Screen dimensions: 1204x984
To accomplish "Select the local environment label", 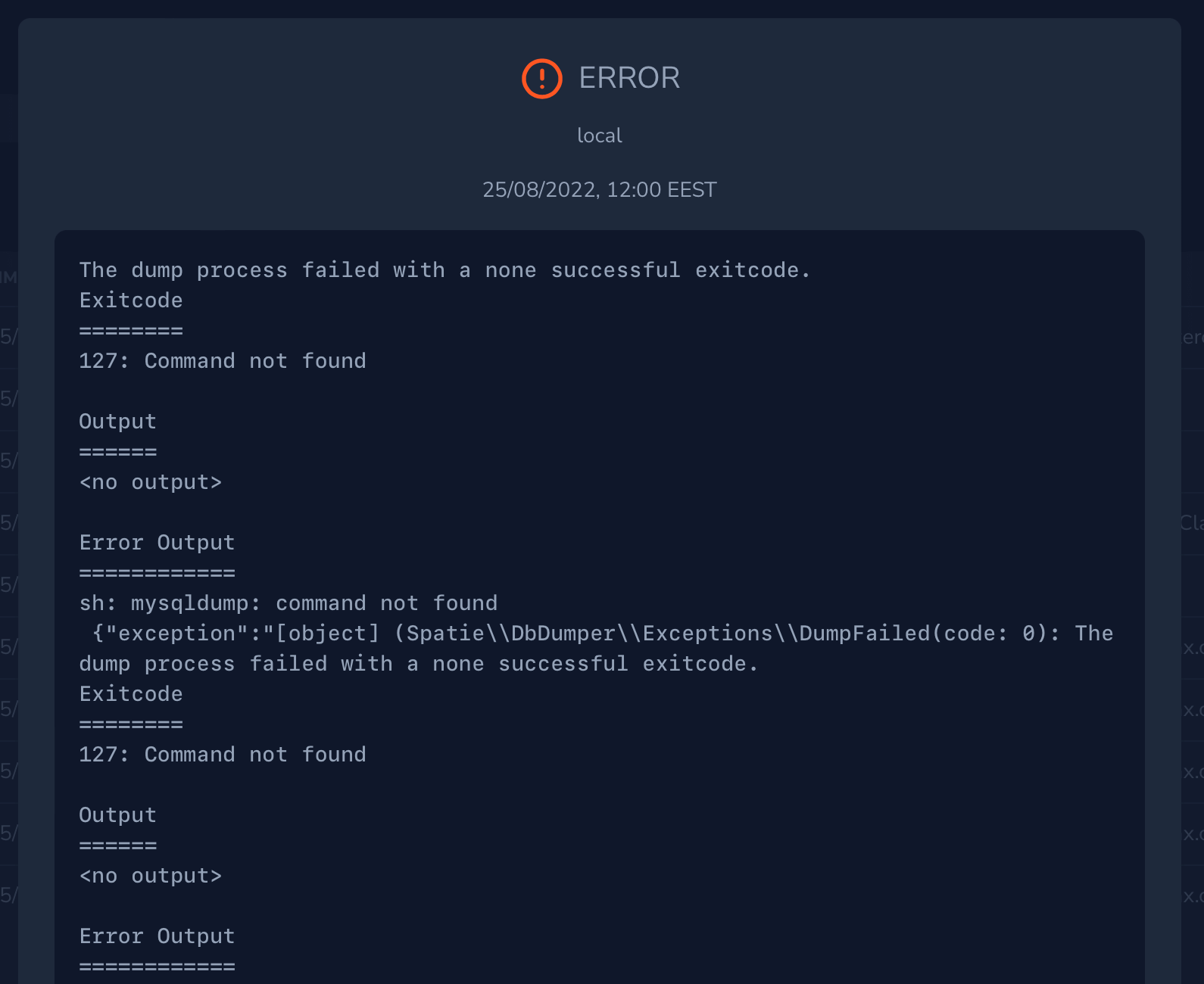I will click(x=599, y=135).
